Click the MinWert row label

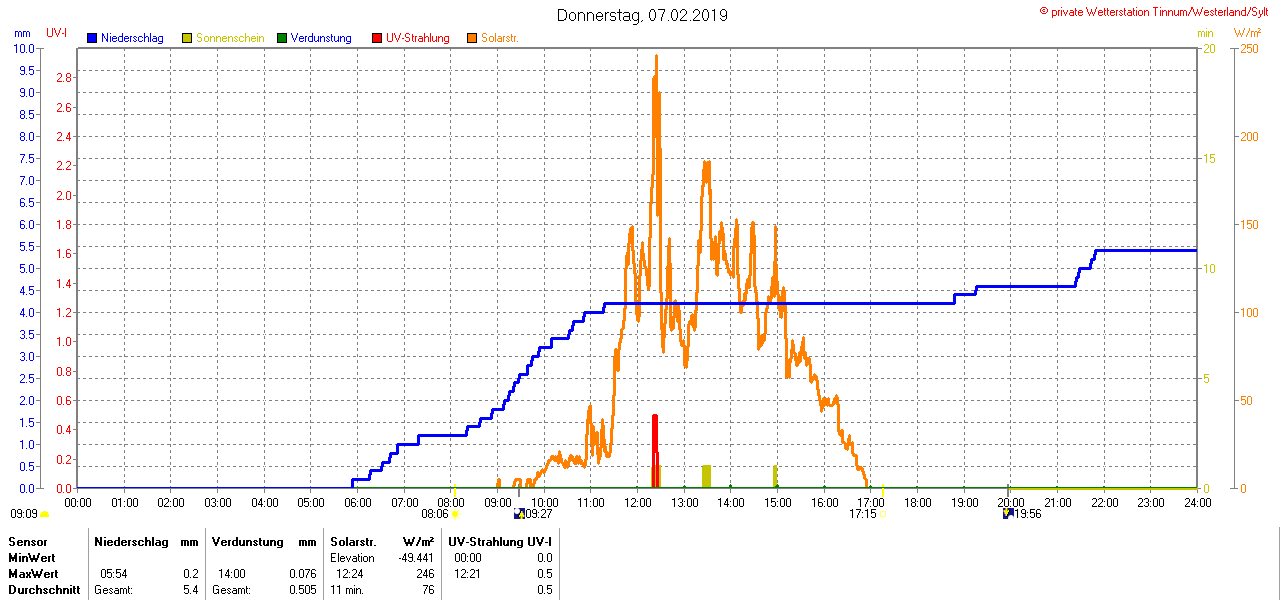32,558
